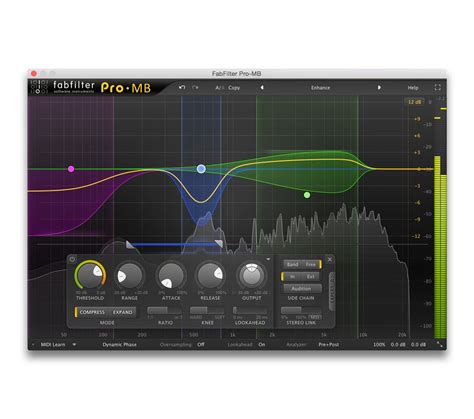The image size is (474, 419).
Task: Undo the last change
Action: click(182, 87)
